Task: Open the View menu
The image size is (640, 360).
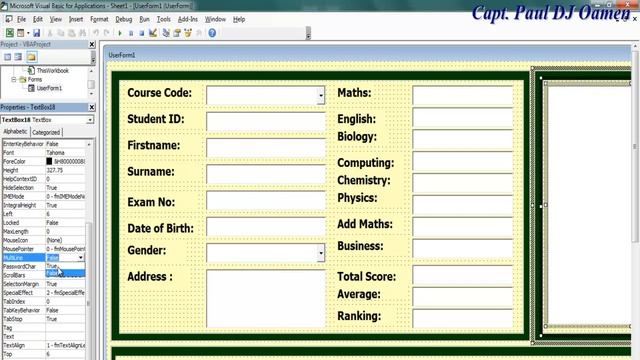Action: point(56,19)
